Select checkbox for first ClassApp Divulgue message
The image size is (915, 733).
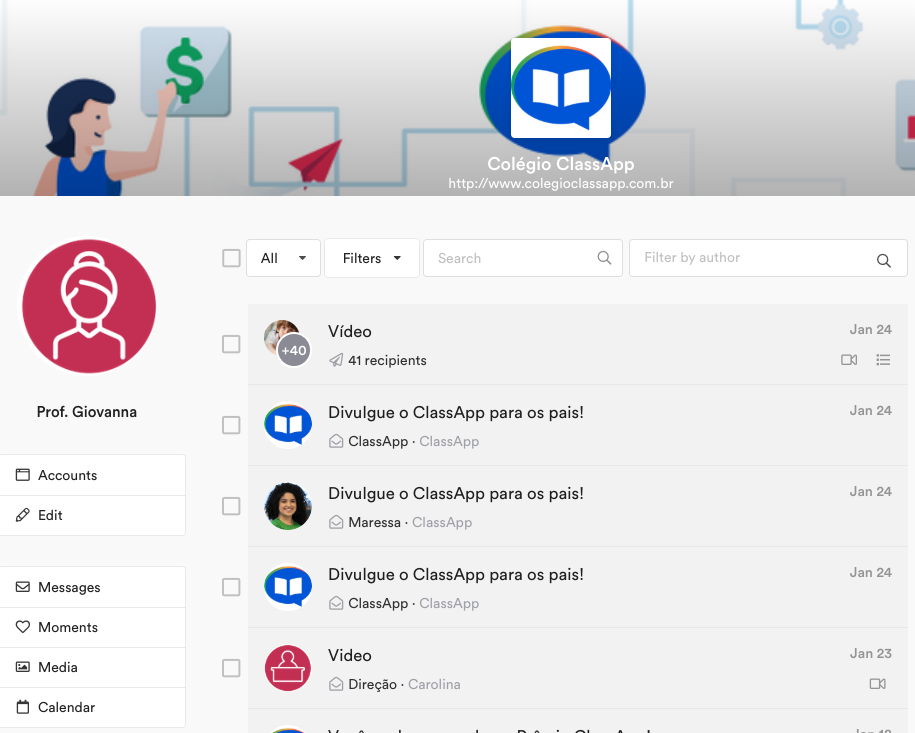pos(231,425)
